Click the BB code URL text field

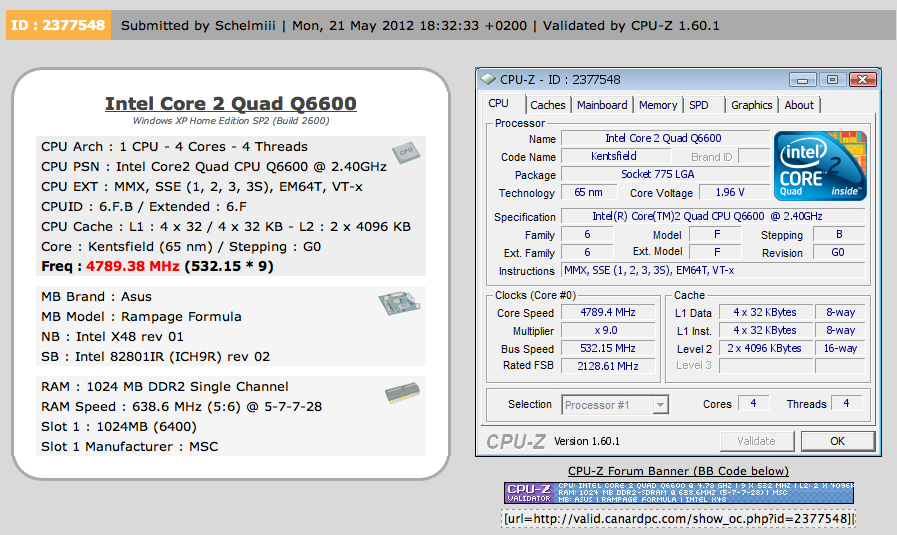tap(678, 518)
